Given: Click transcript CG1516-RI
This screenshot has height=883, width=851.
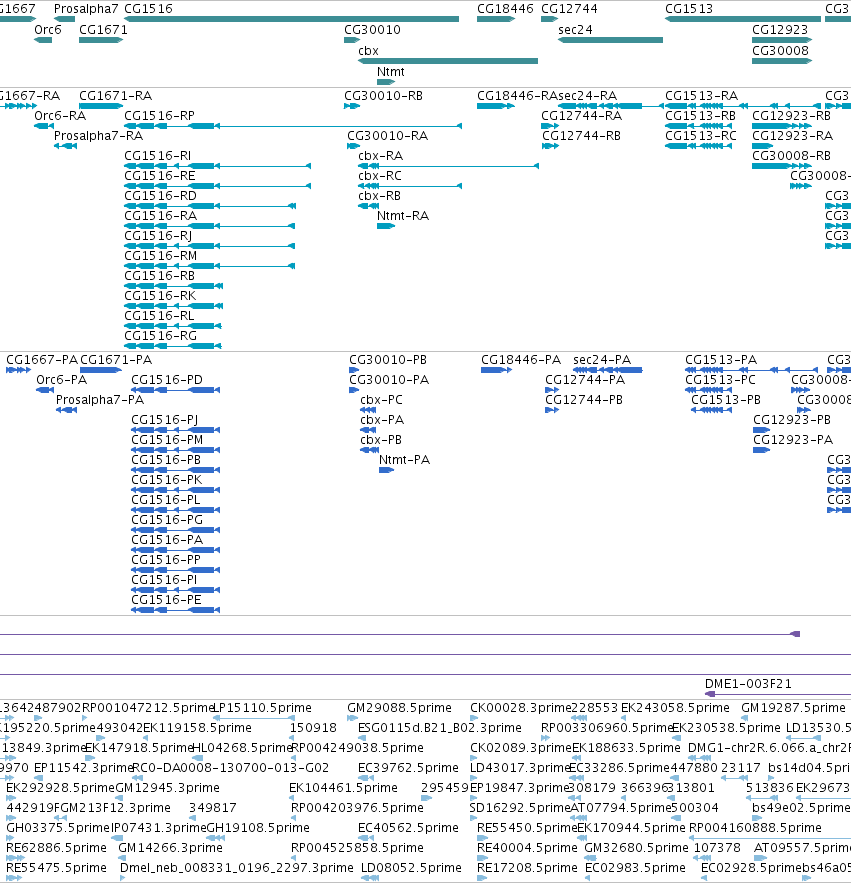Looking at the screenshot, I should click(x=217, y=166).
